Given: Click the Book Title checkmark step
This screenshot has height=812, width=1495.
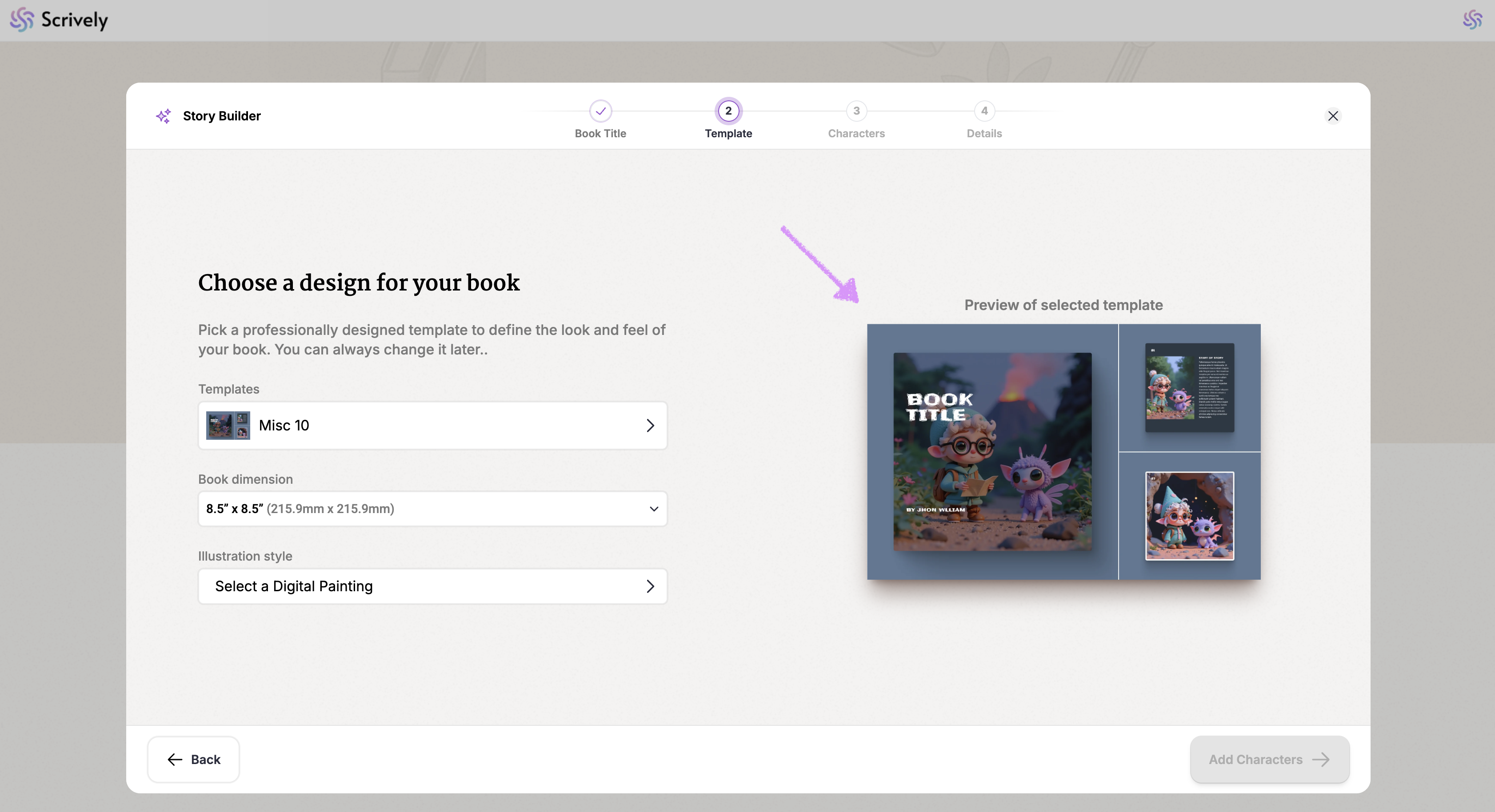Looking at the screenshot, I should pyautogui.click(x=600, y=111).
